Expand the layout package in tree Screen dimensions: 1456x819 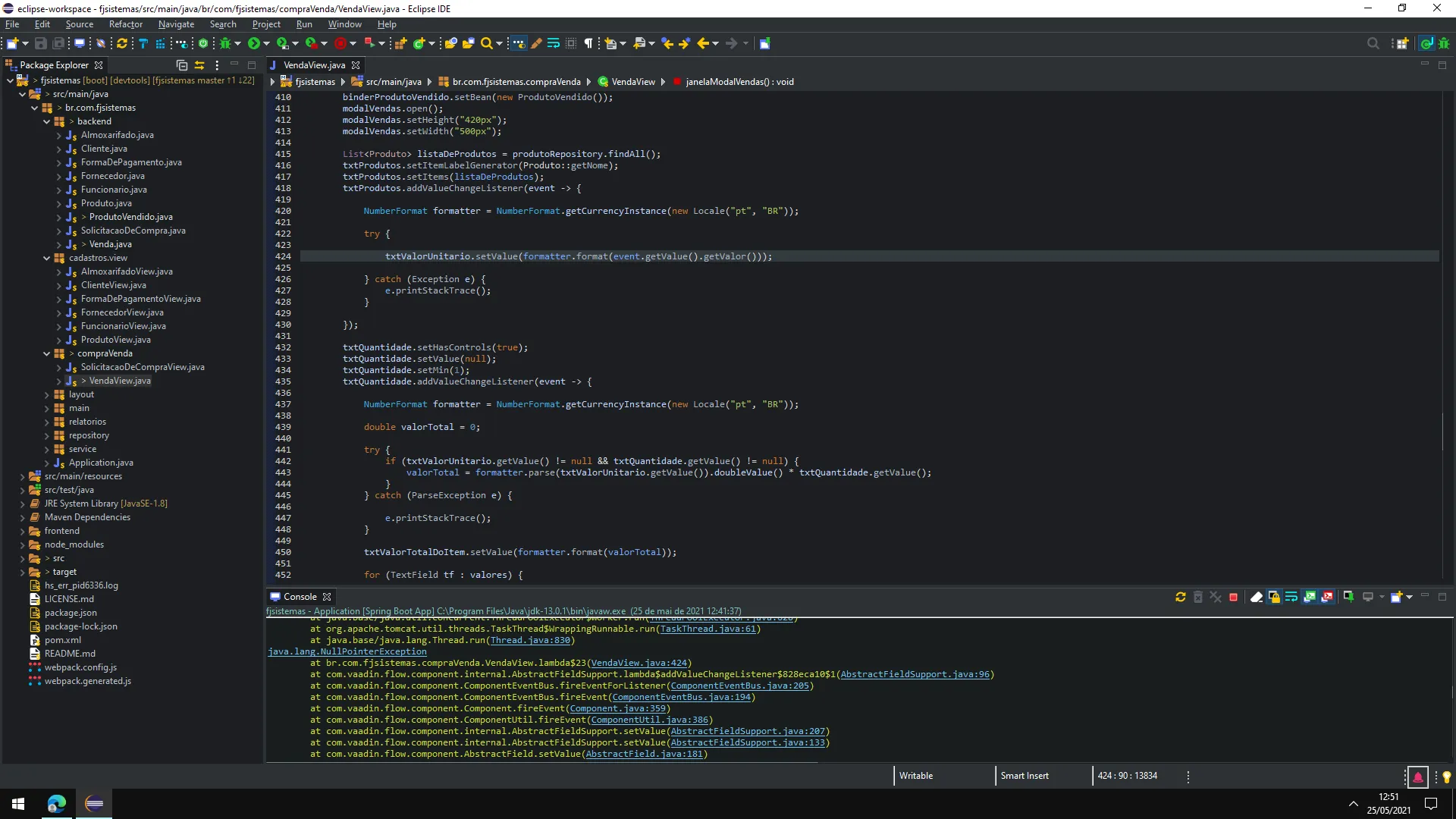coord(46,395)
